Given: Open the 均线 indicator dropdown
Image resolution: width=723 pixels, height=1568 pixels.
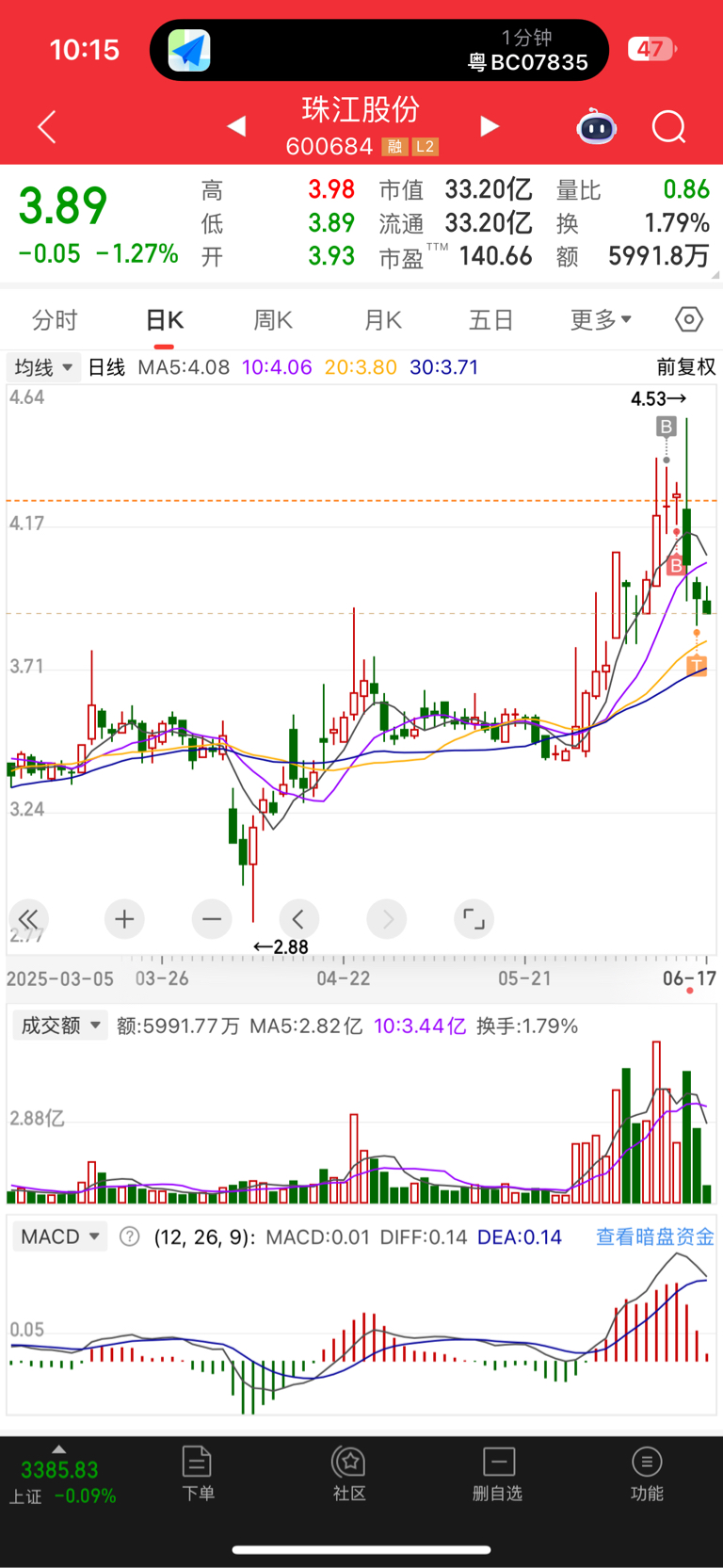Looking at the screenshot, I should tap(43, 367).
